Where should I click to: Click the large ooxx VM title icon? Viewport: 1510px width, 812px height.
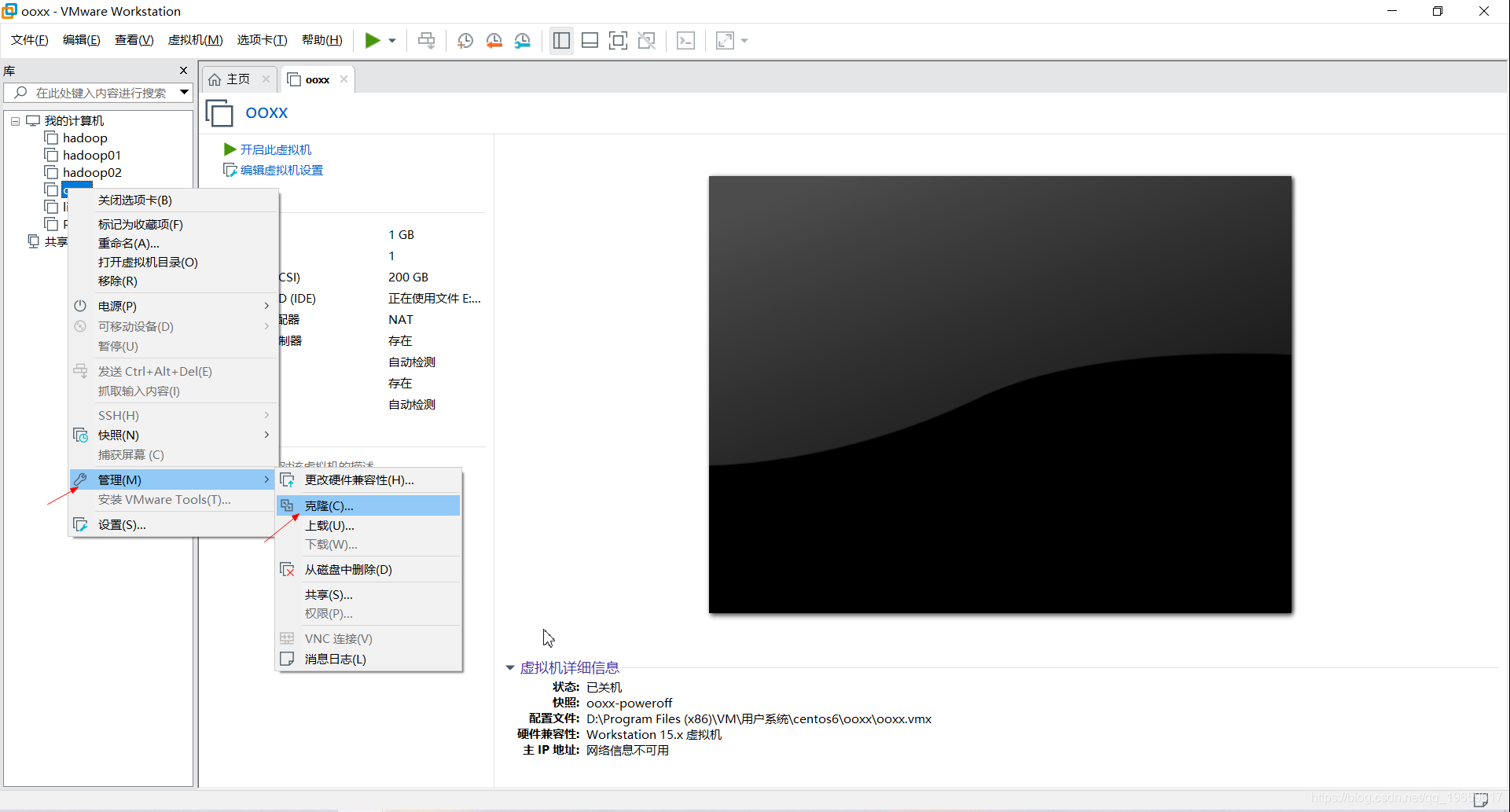pyautogui.click(x=219, y=113)
